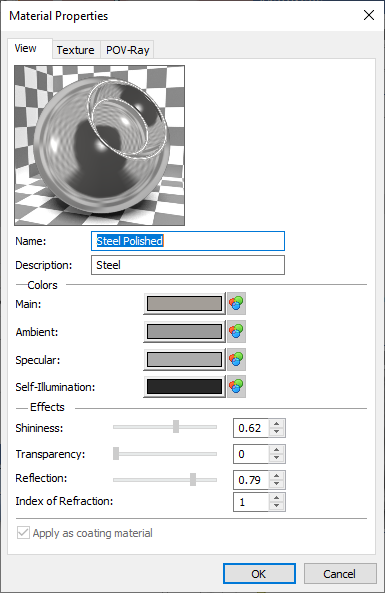The height and width of the screenshot is (593, 385).
Task: Increase Shininess value with up arrow
Action: [x=277, y=424]
